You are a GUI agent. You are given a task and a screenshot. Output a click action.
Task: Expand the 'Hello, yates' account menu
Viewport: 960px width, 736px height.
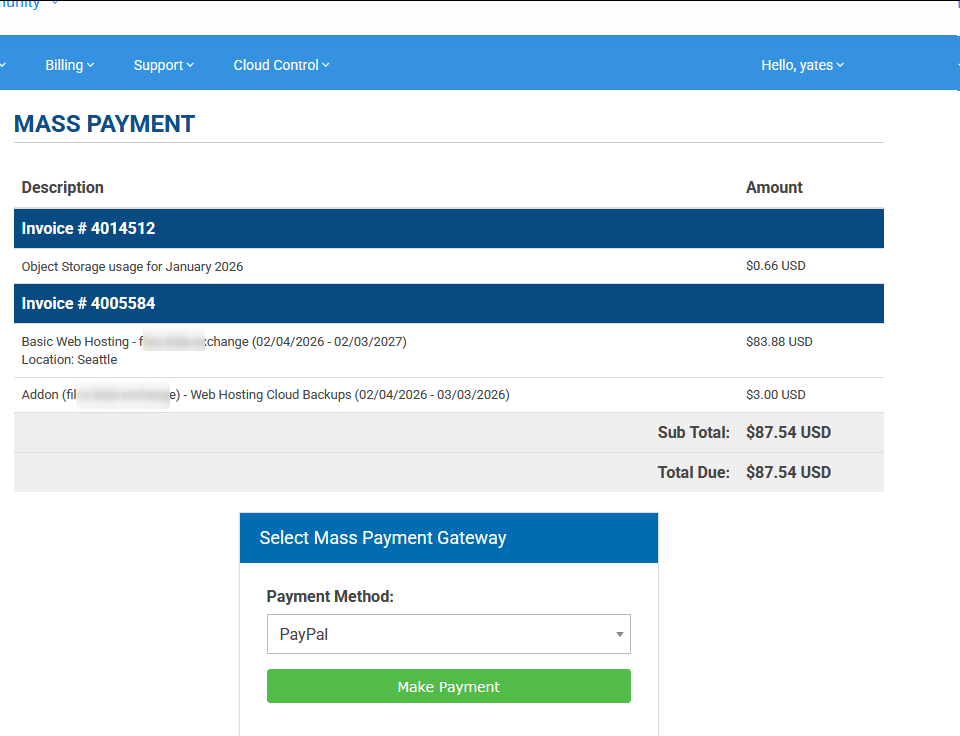(x=802, y=65)
